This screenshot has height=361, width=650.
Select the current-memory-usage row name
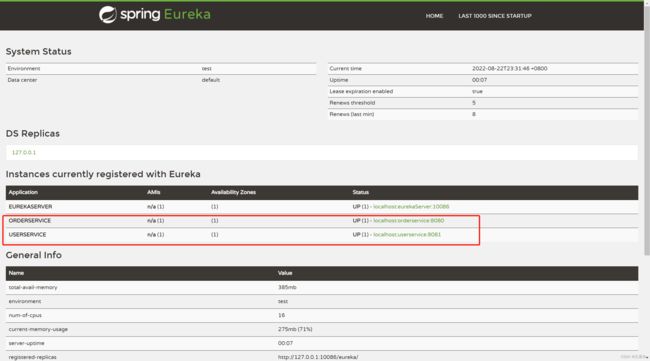38,329
